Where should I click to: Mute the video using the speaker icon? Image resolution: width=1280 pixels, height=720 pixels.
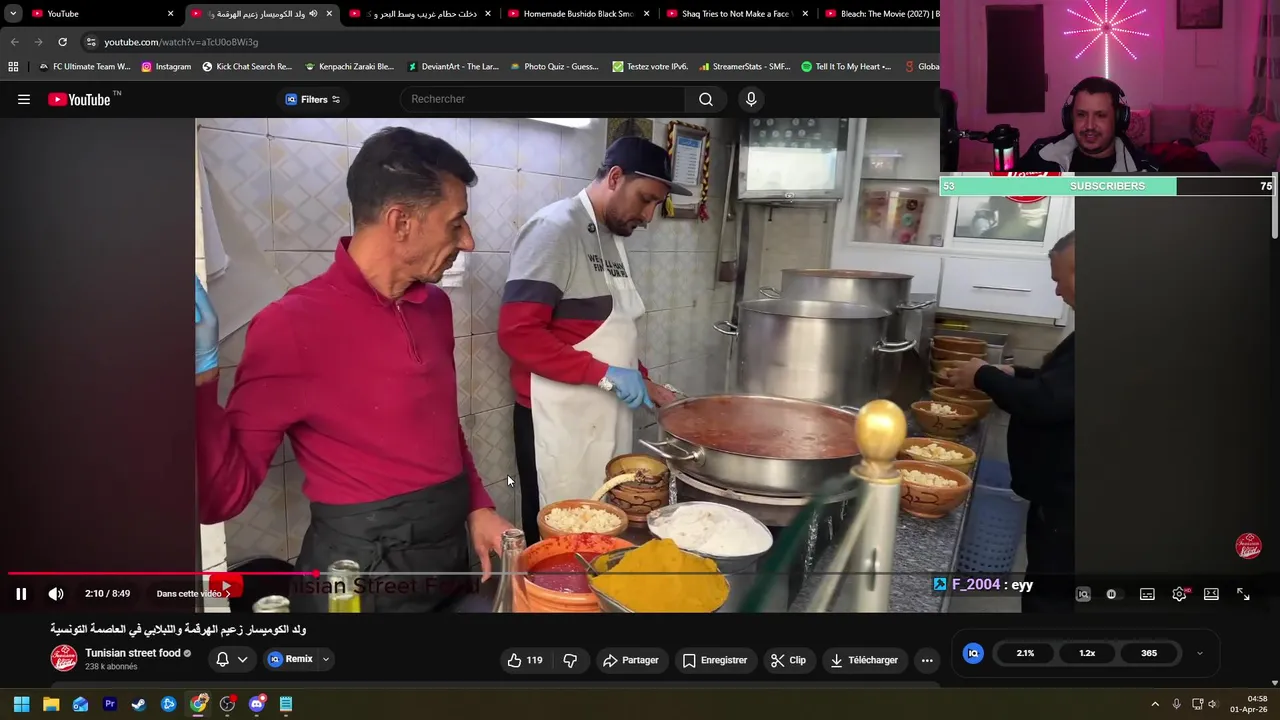click(56, 594)
